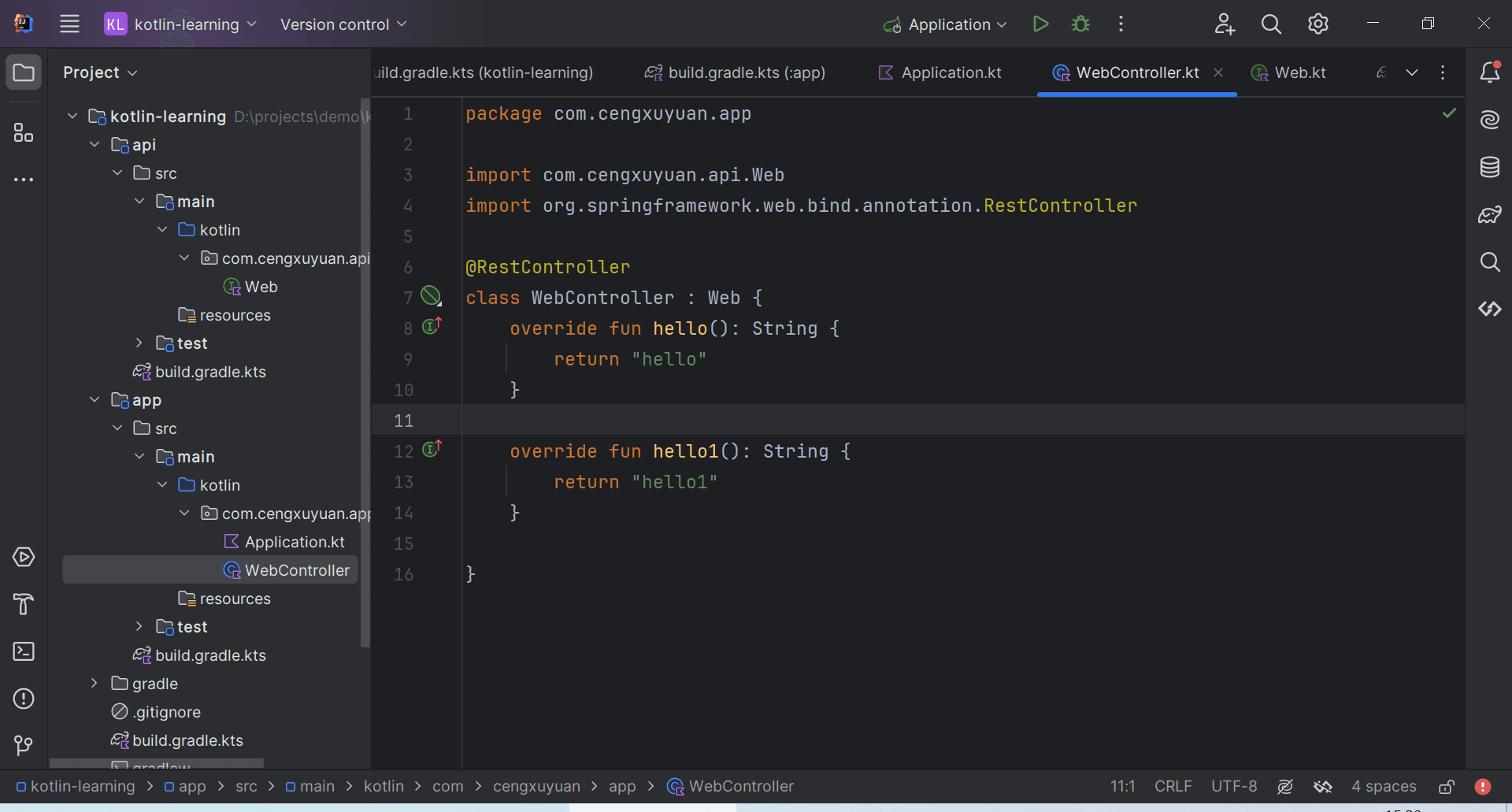Viewport: 1512px width, 812px height.
Task: Open the Notifications bell
Action: (1489, 72)
